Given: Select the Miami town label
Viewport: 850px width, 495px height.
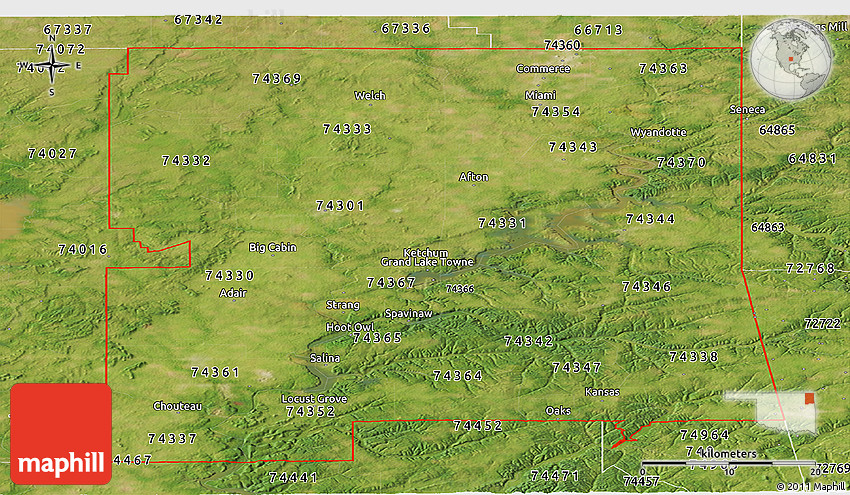Looking at the screenshot, I should coord(540,95).
